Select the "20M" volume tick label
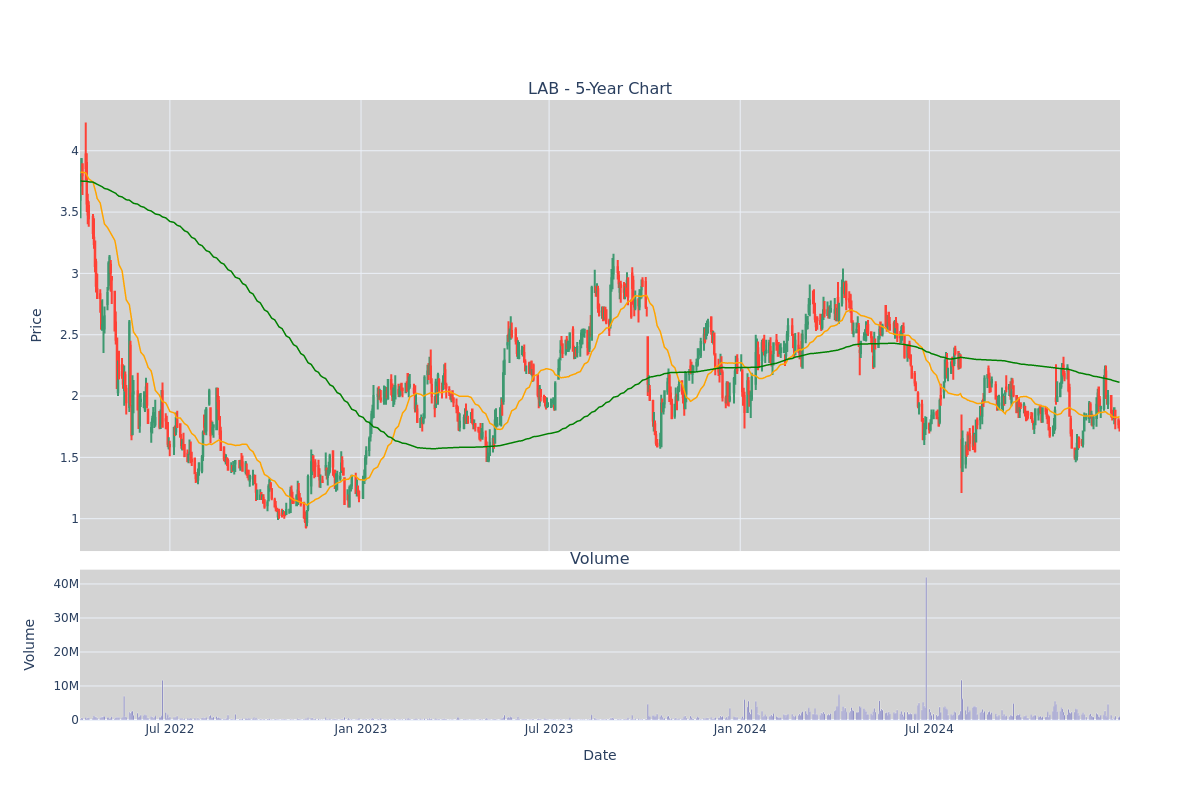The width and height of the screenshot is (1200, 800). (66, 652)
